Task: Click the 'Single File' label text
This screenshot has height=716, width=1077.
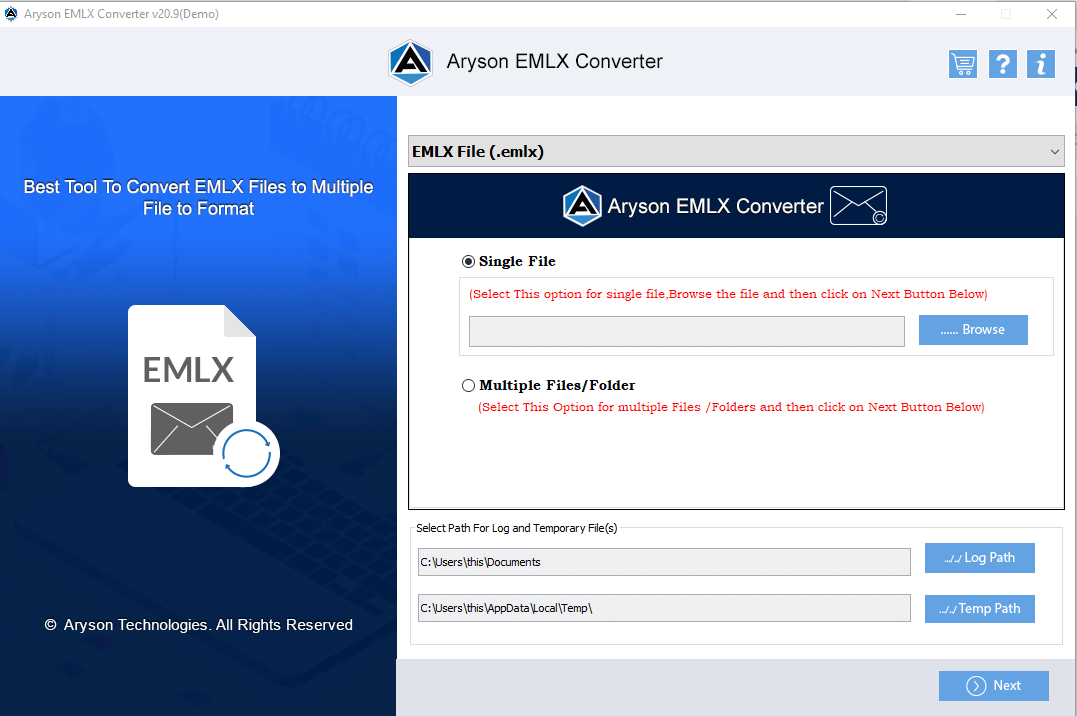Action: (517, 261)
